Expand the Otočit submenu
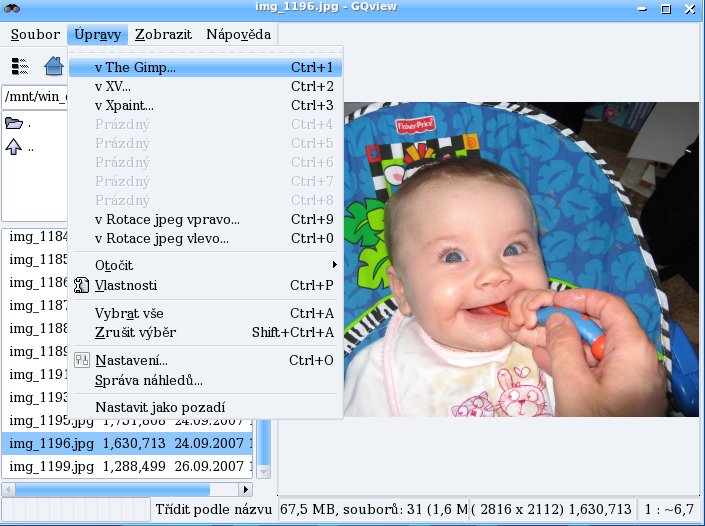 pos(205,265)
